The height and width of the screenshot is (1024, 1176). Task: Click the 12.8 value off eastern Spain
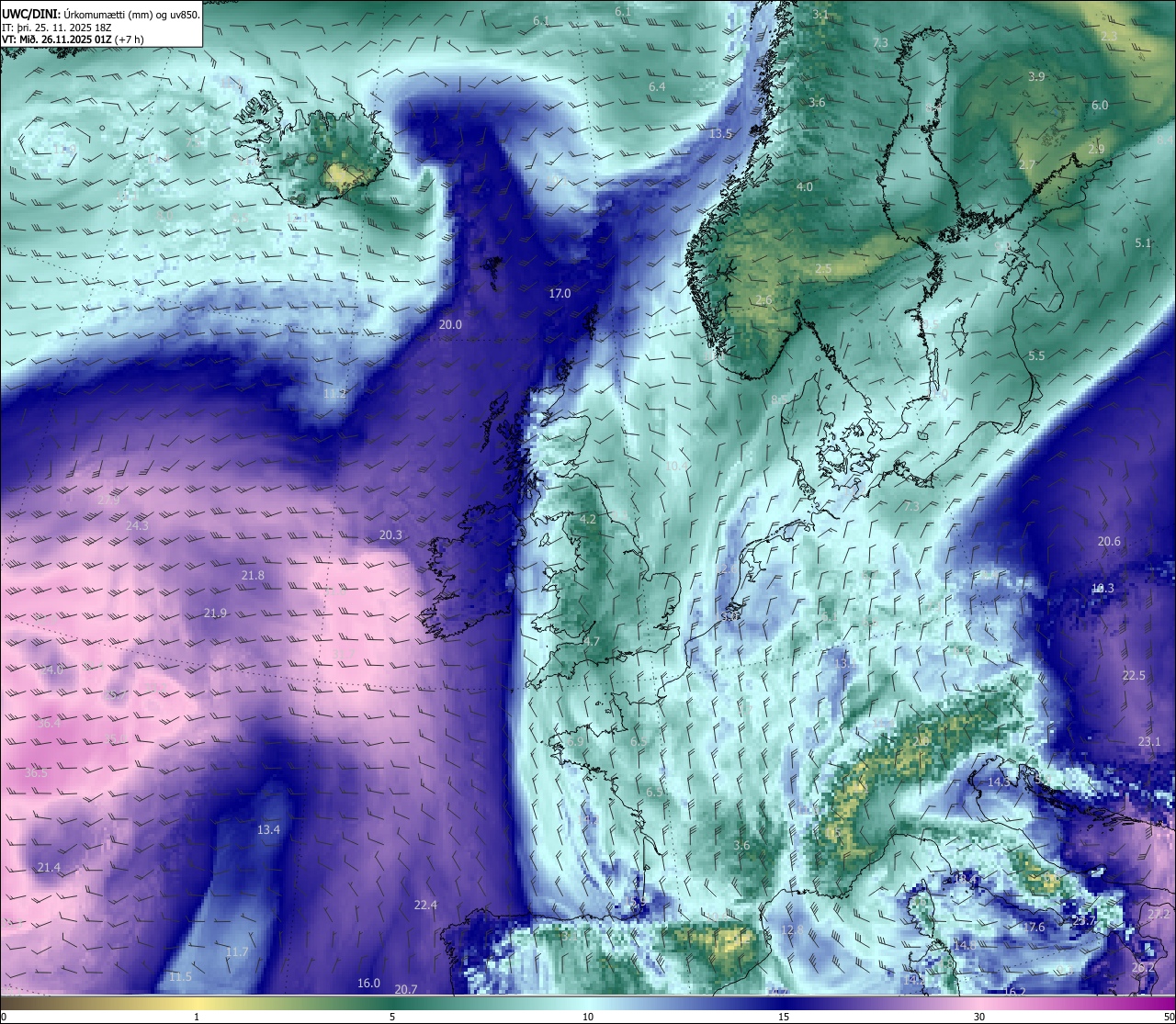pyautogui.click(x=792, y=930)
